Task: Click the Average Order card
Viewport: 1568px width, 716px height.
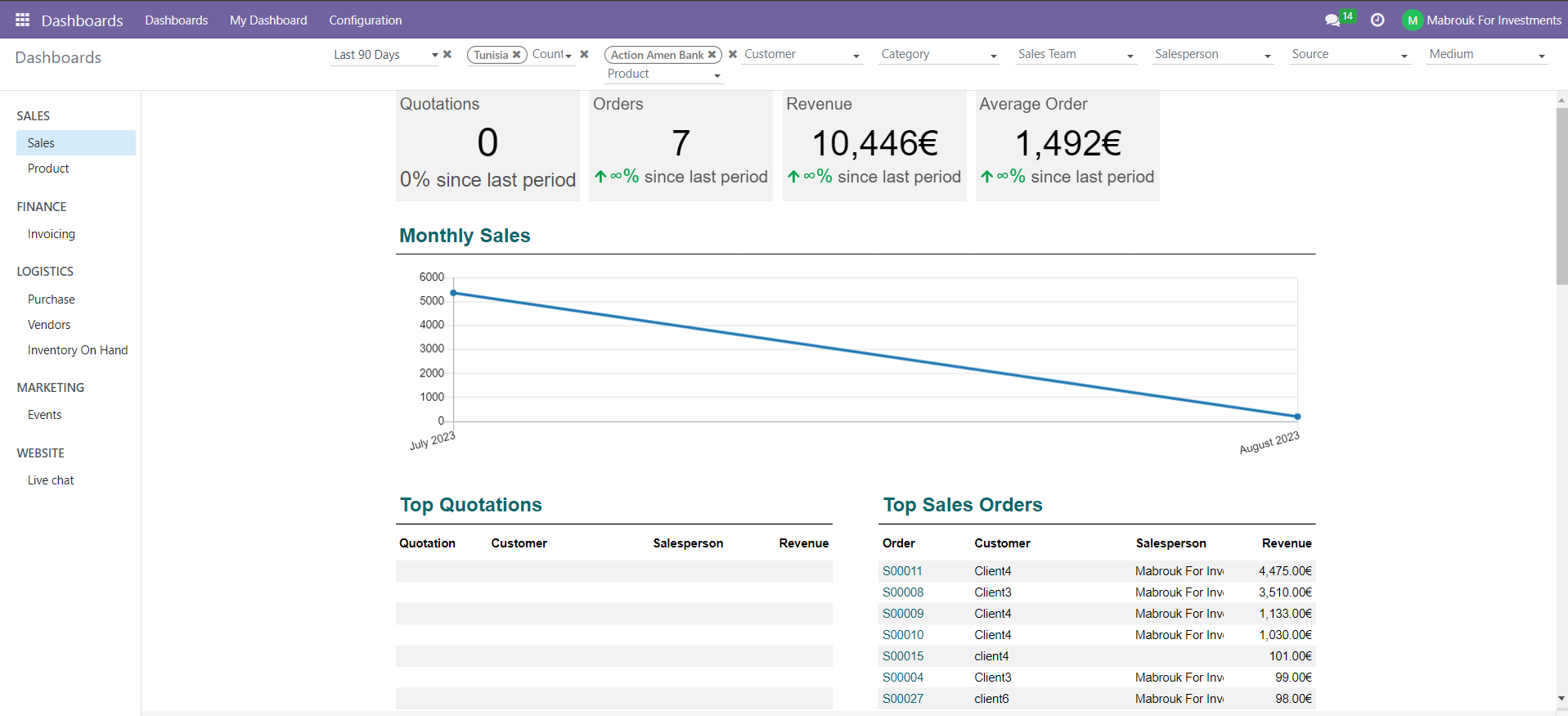Action: click(1067, 146)
